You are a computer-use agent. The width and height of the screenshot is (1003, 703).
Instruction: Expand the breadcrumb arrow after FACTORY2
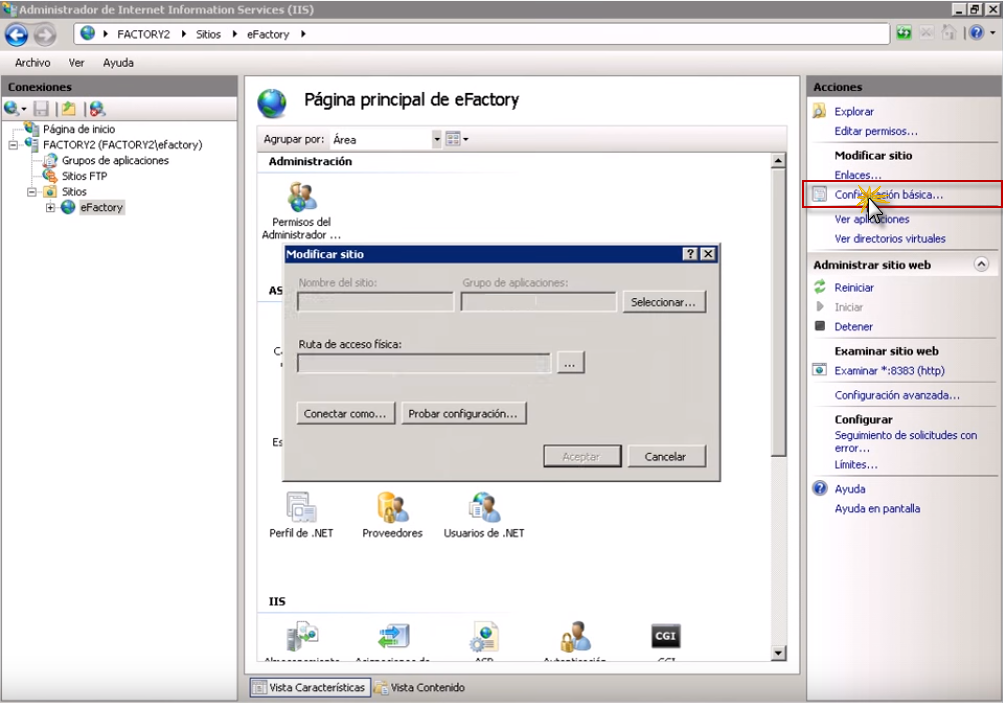click(x=184, y=34)
